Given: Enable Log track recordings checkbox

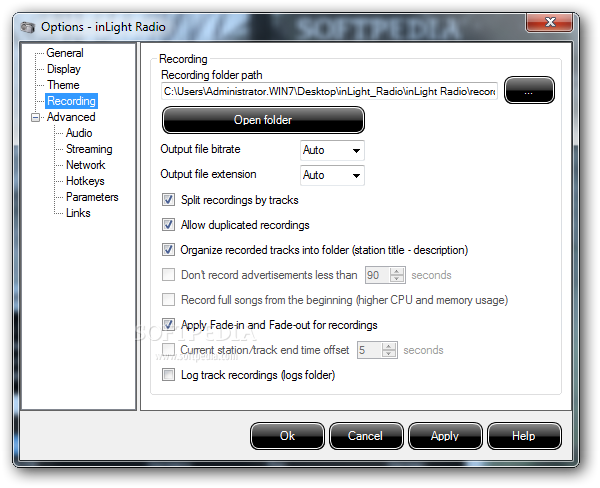Looking at the screenshot, I should [x=168, y=375].
